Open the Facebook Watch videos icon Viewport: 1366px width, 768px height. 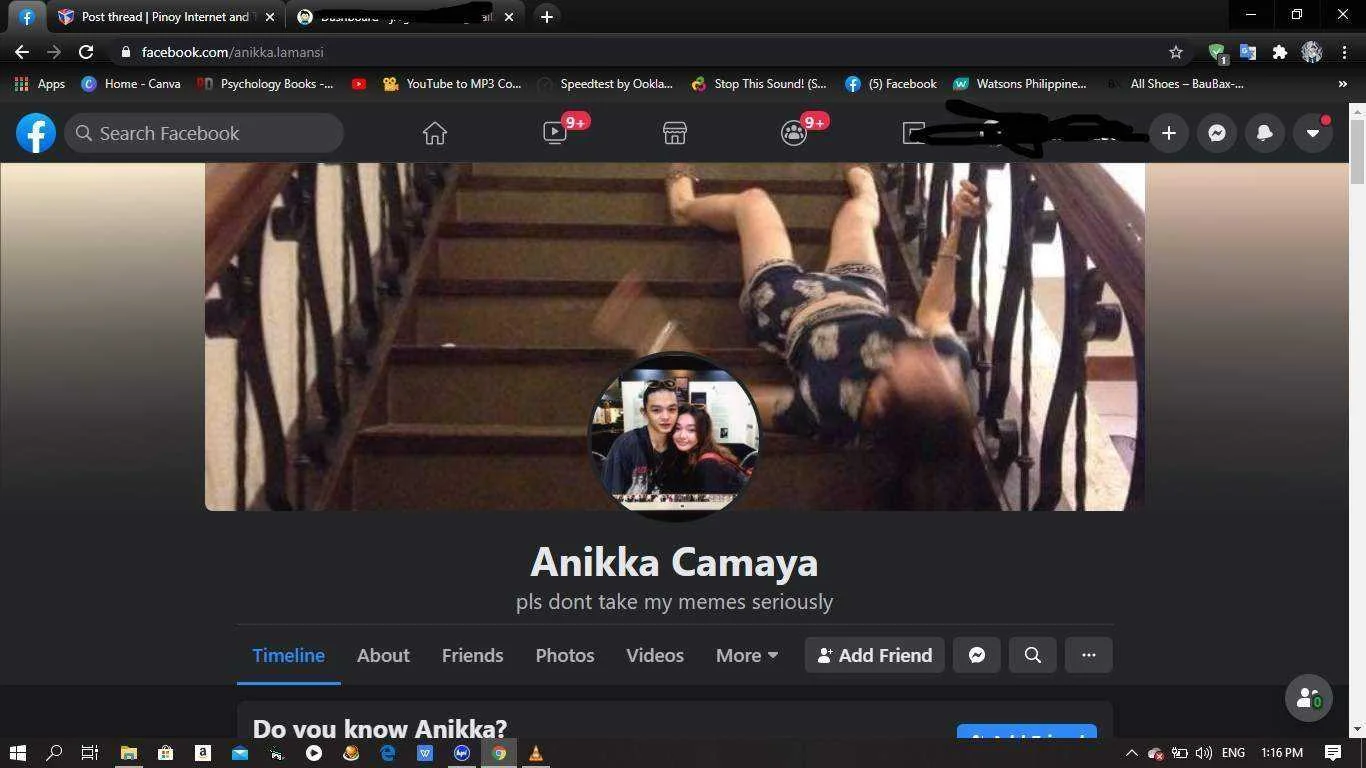click(x=555, y=133)
